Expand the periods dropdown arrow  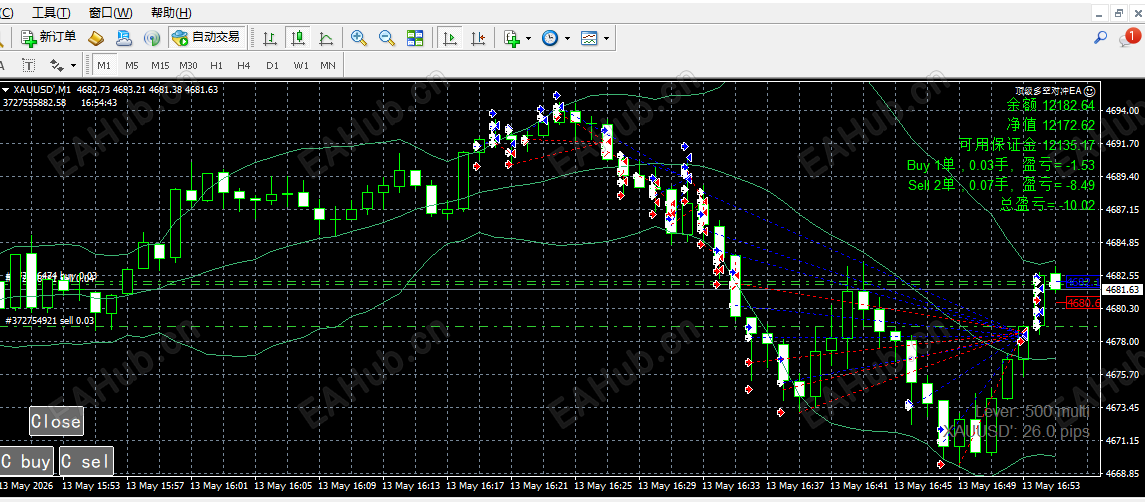click(x=567, y=38)
